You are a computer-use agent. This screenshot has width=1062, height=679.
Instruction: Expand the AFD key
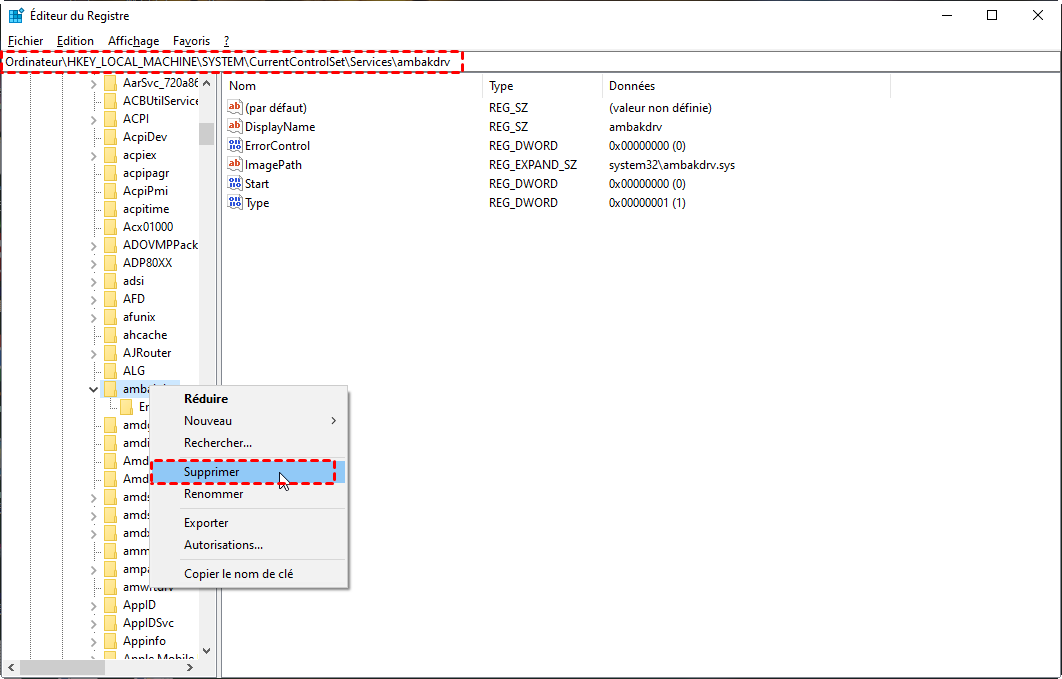coord(93,299)
